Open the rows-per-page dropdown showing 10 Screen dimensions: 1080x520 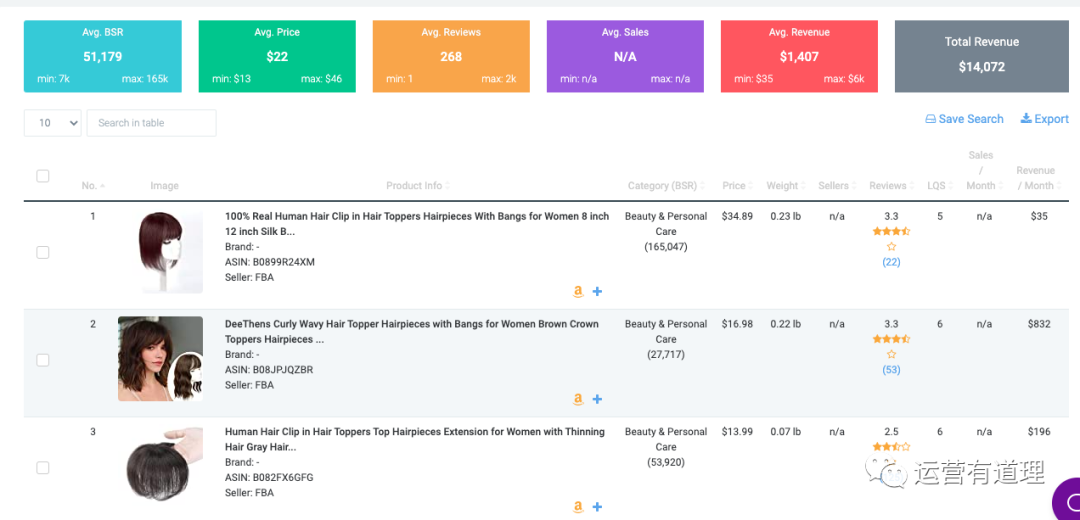click(x=52, y=123)
